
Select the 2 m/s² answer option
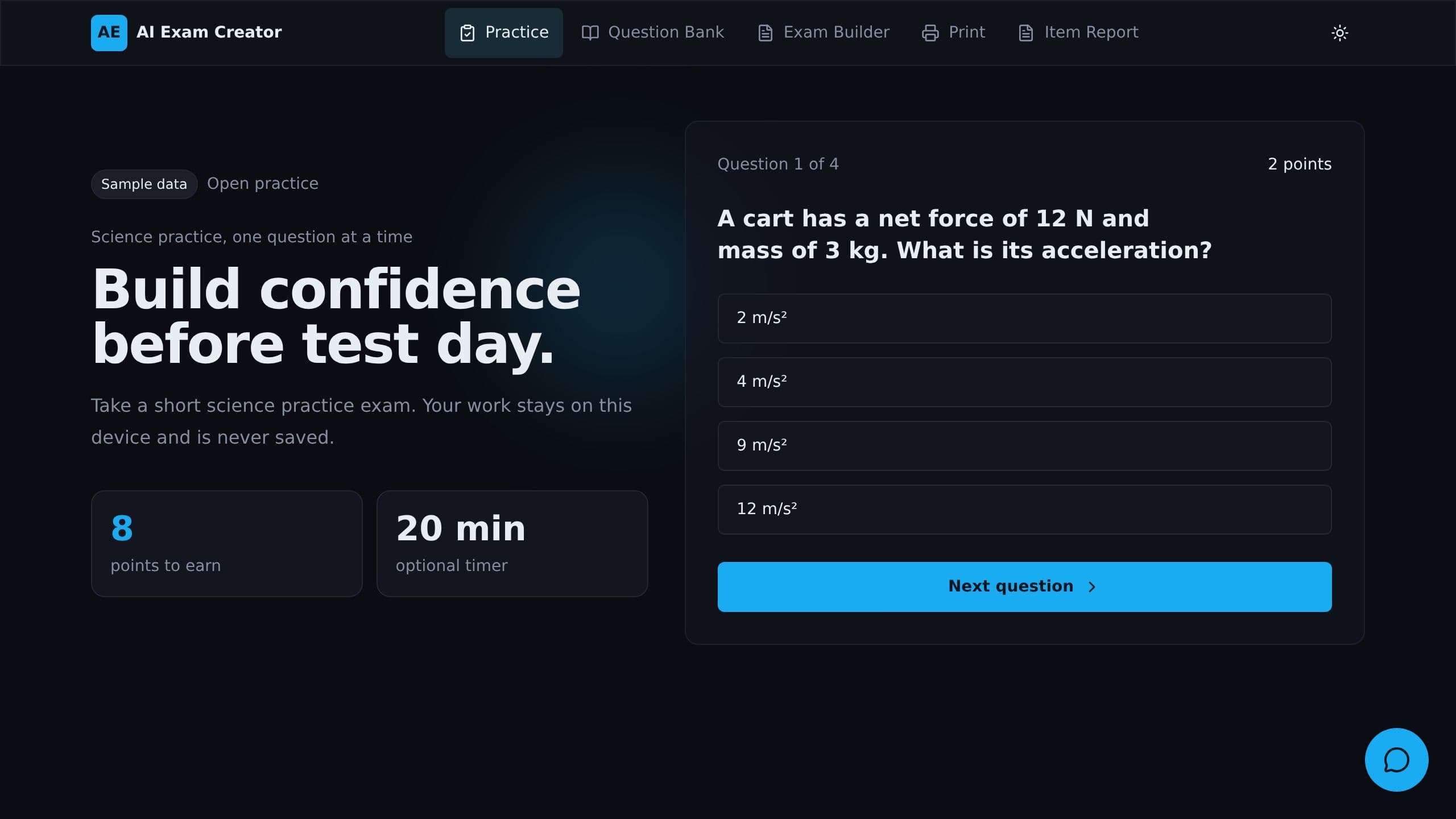click(x=1024, y=318)
